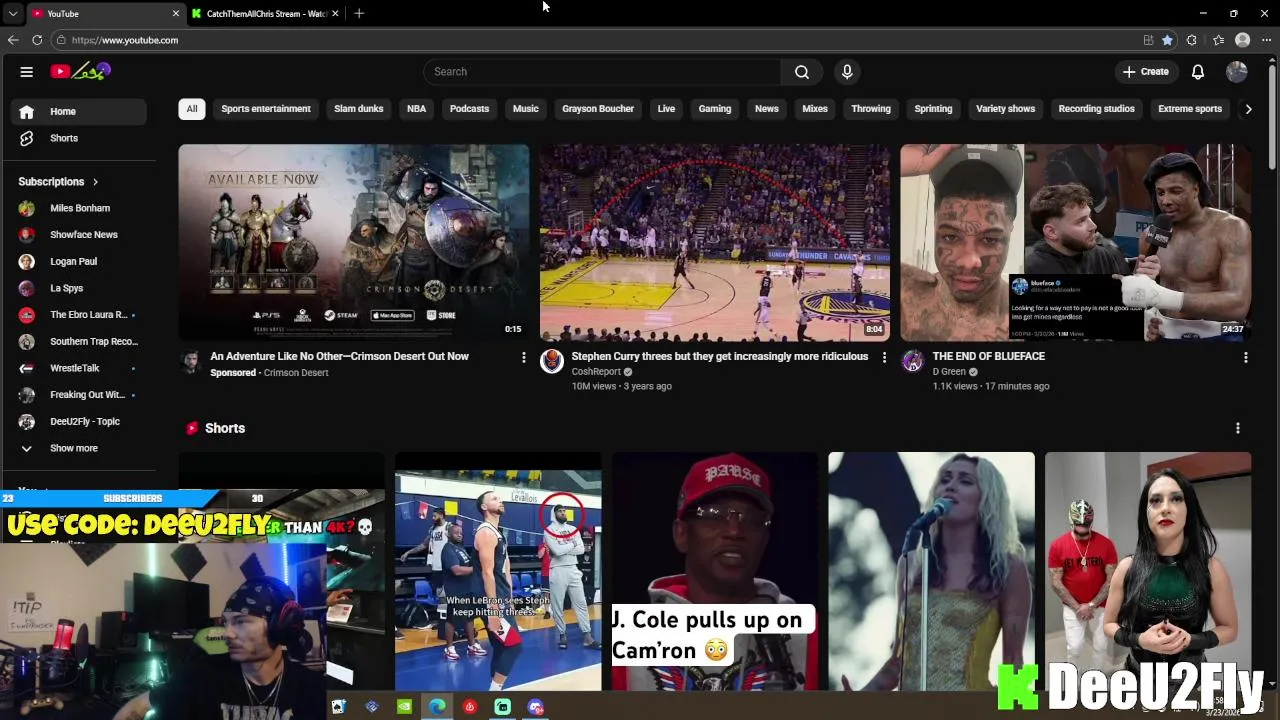Screen dimensions: 1280x720
Task: Show more category chips with arrow
Action: (x=1248, y=109)
